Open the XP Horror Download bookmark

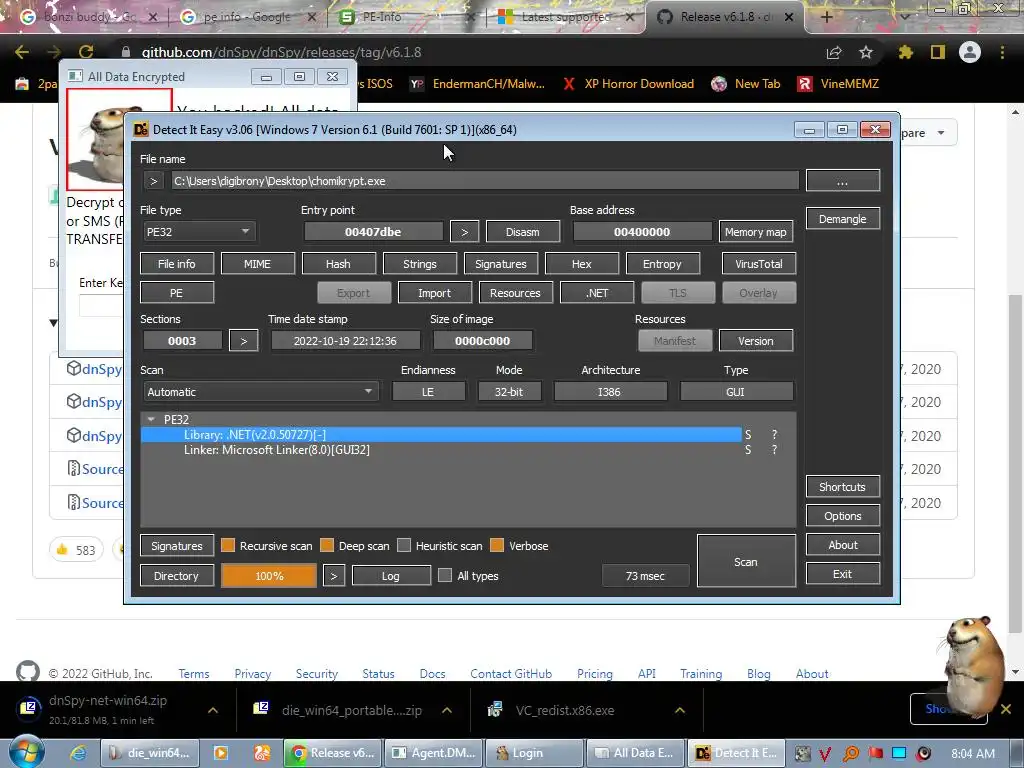pyautogui.click(x=629, y=84)
